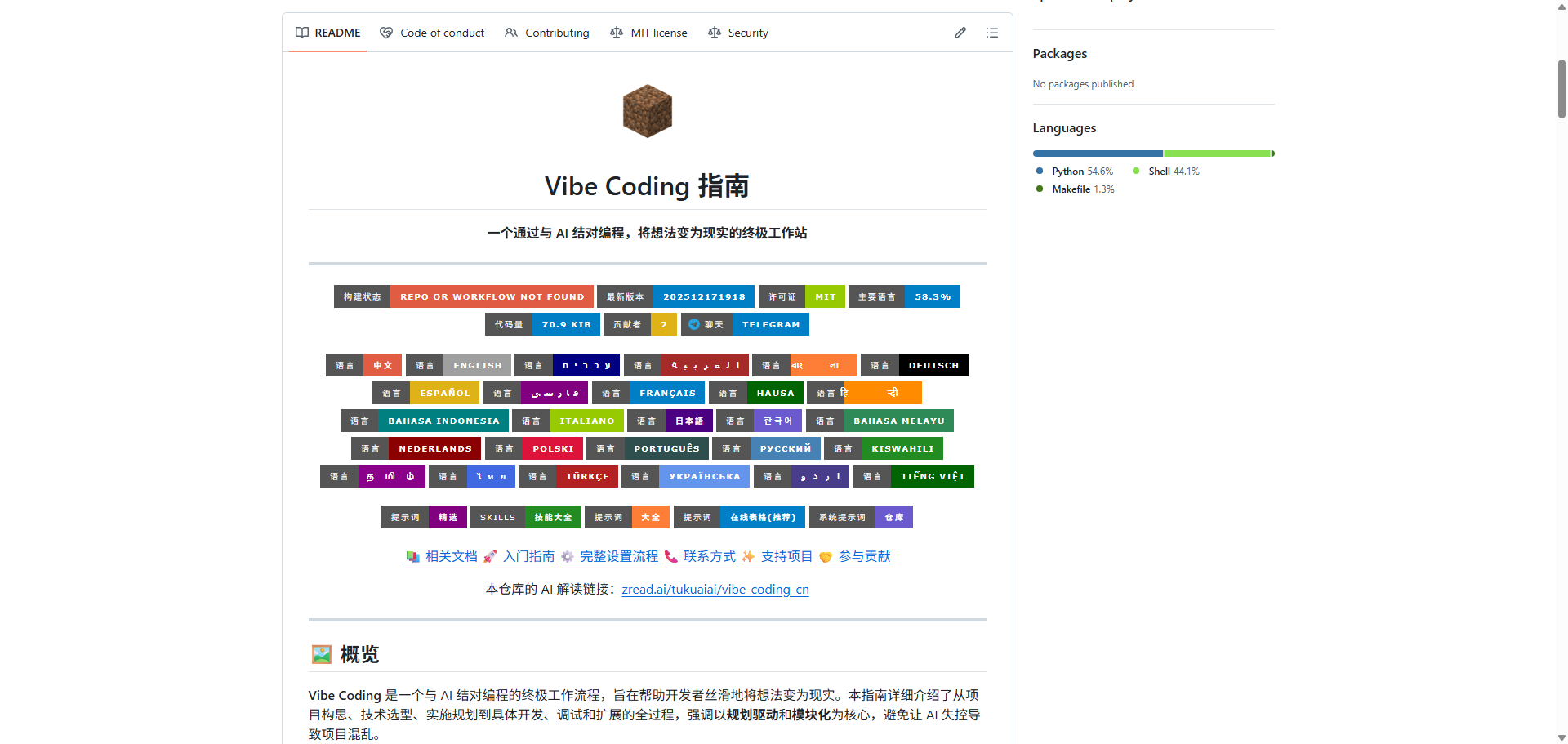Open the Security tab
1568x744 pixels.
click(738, 33)
